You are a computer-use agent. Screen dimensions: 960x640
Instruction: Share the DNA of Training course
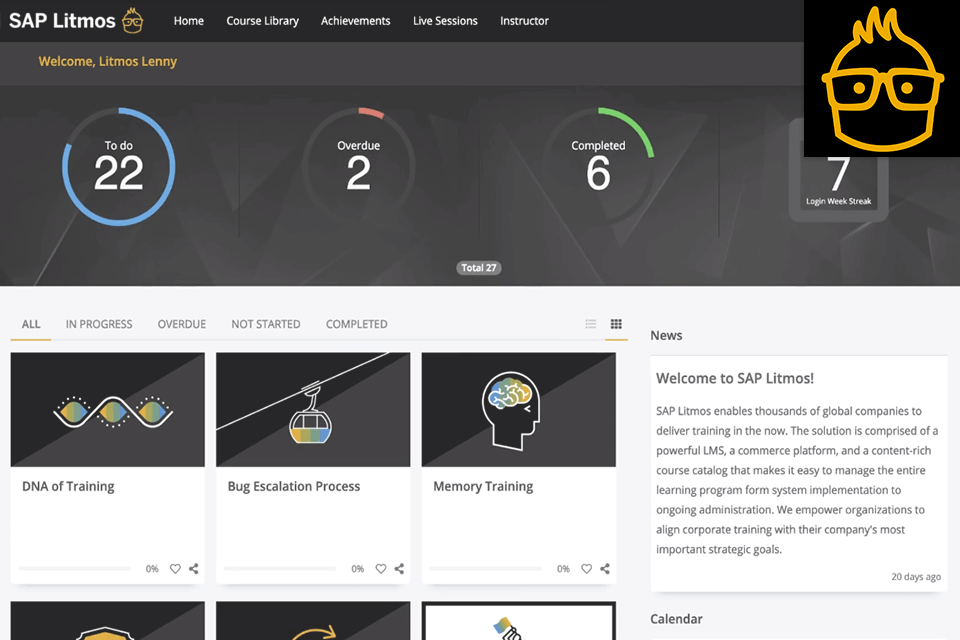pyautogui.click(x=193, y=569)
